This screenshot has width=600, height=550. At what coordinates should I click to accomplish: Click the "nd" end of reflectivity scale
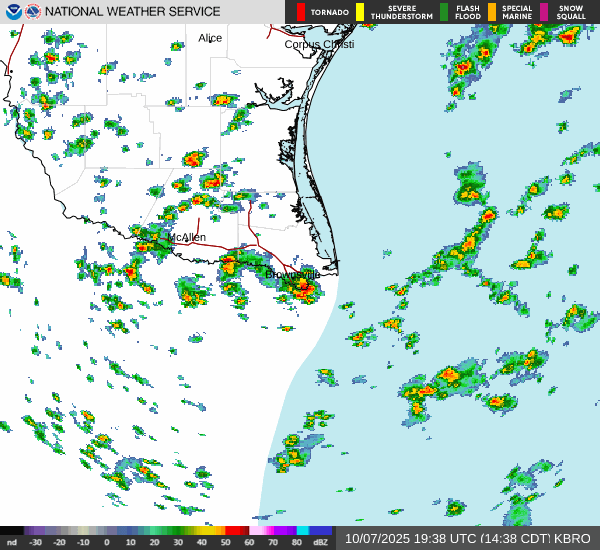[x=12, y=542]
